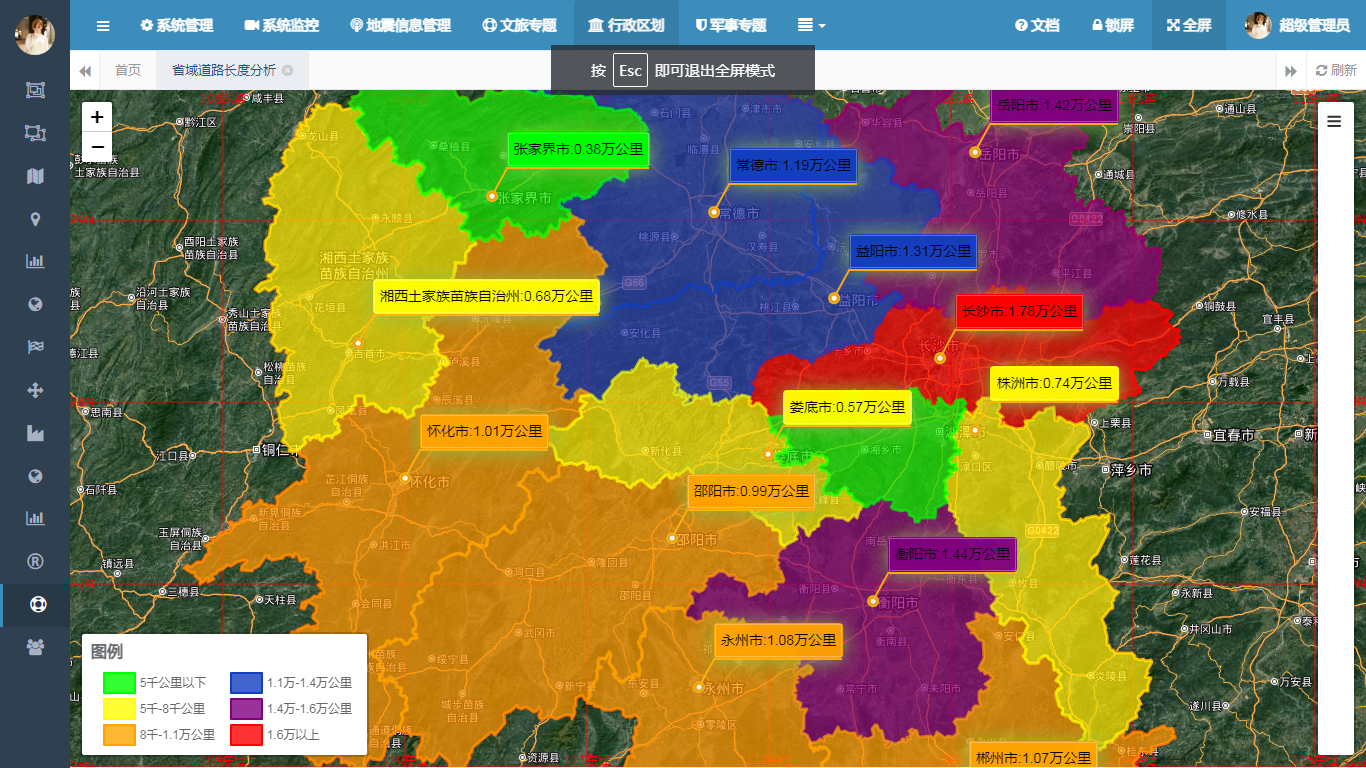Click the 永州市:1.08万公里 label
Viewport: 1366px width, 768px height.
tap(778, 641)
